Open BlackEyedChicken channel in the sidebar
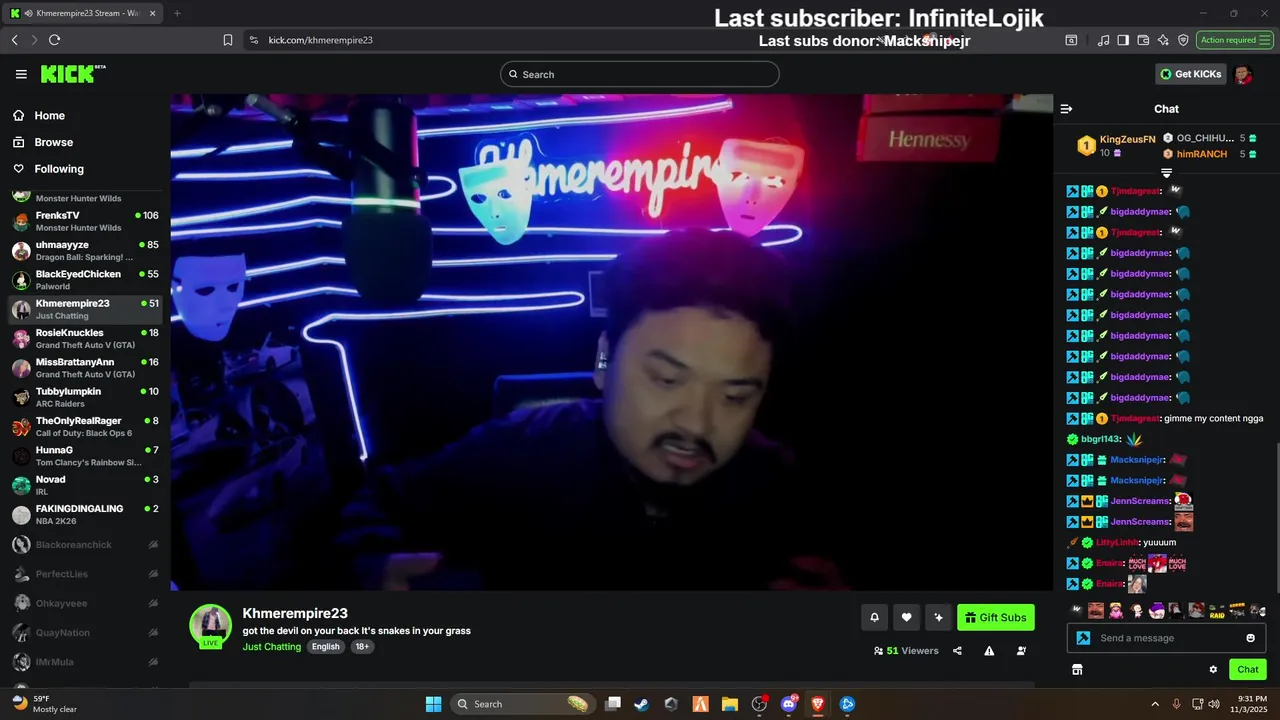Image resolution: width=1280 pixels, height=720 pixels. tap(85, 280)
